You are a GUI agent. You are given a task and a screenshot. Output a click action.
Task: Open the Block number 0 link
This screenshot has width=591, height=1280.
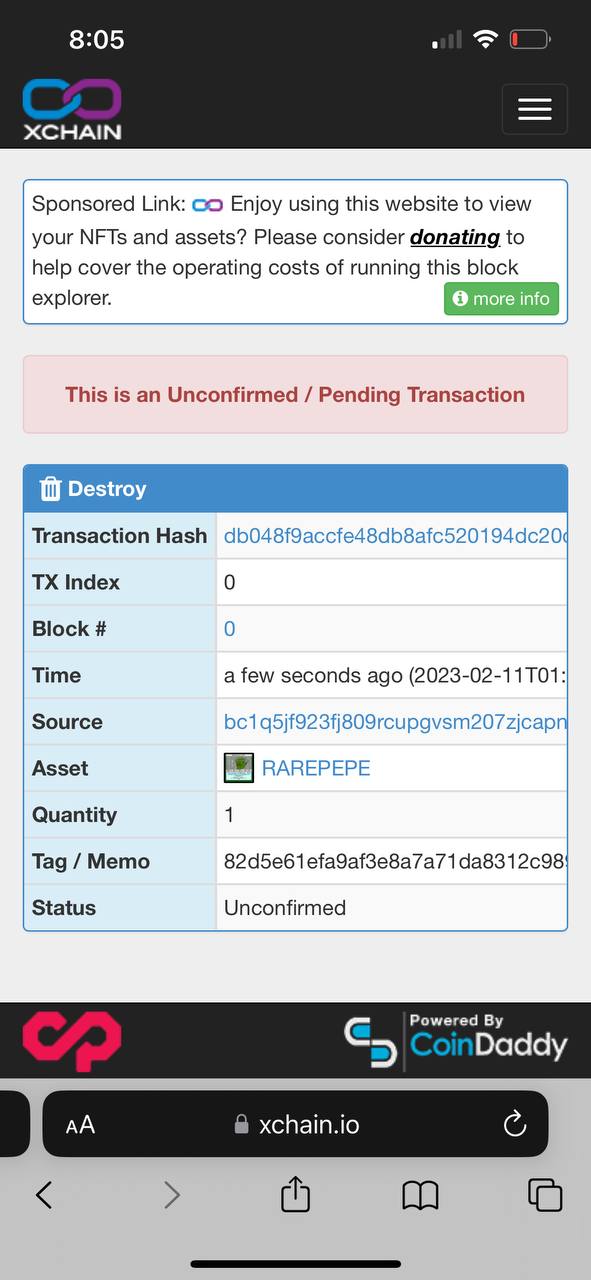[230, 629]
